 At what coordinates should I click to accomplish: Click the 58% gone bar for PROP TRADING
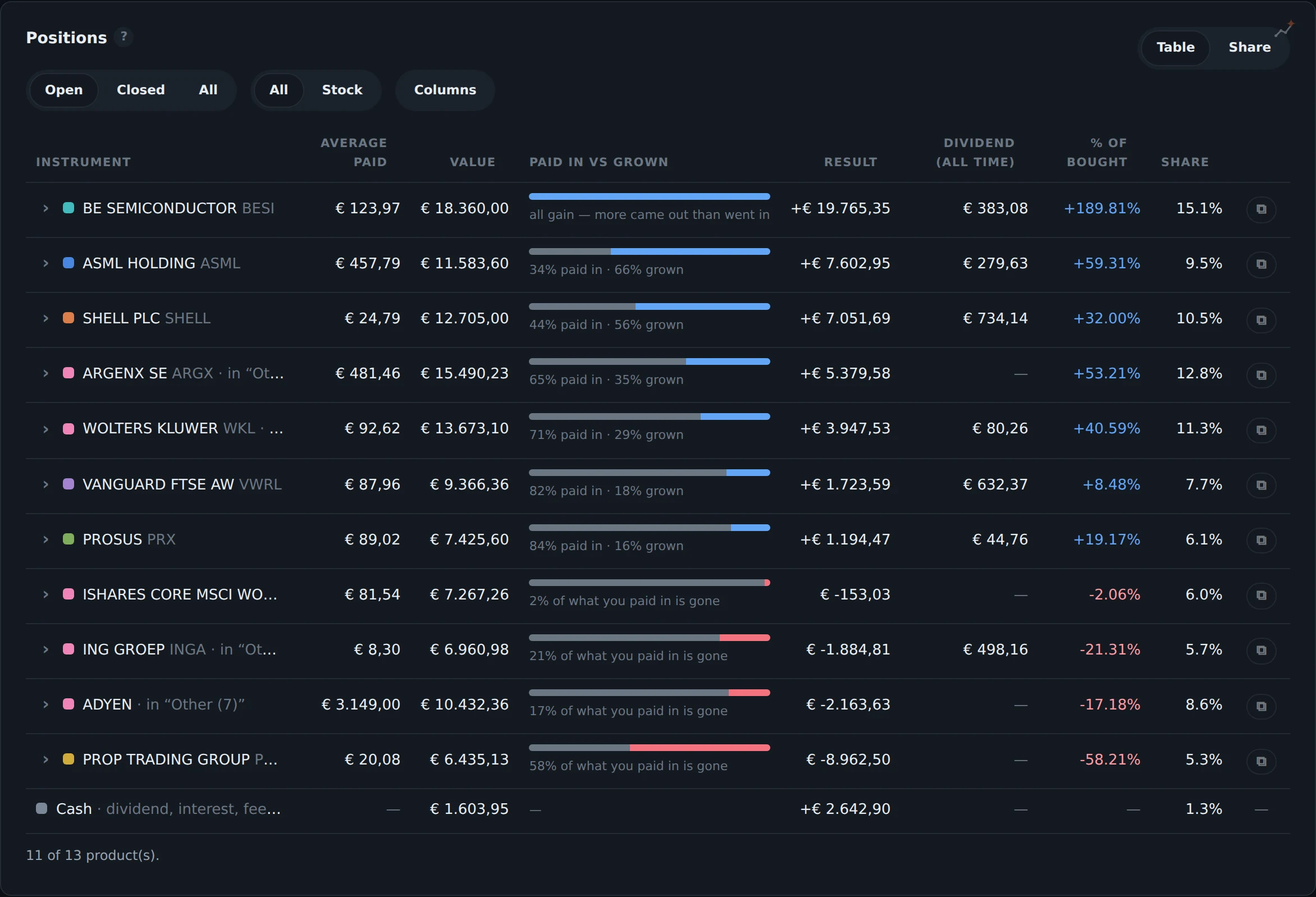pyautogui.click(x=650, y=748)
